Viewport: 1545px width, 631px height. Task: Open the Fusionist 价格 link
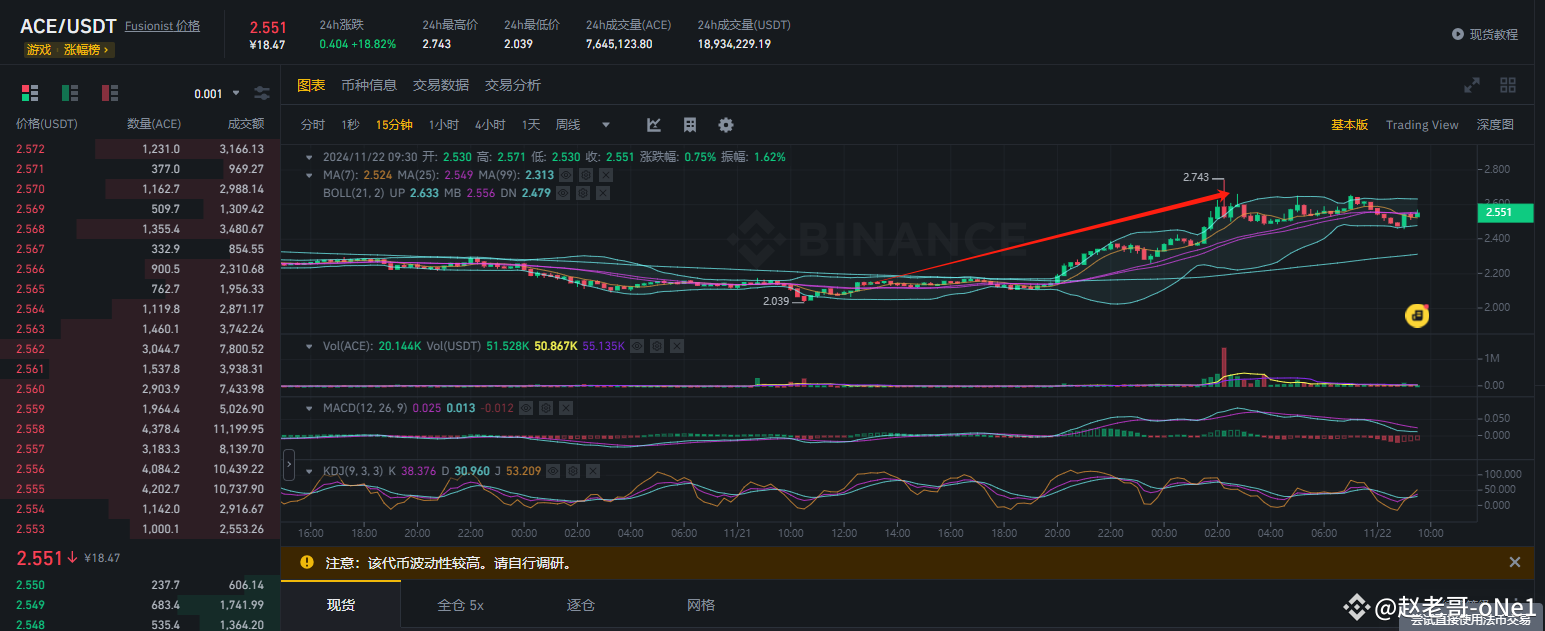click(162, 26)
